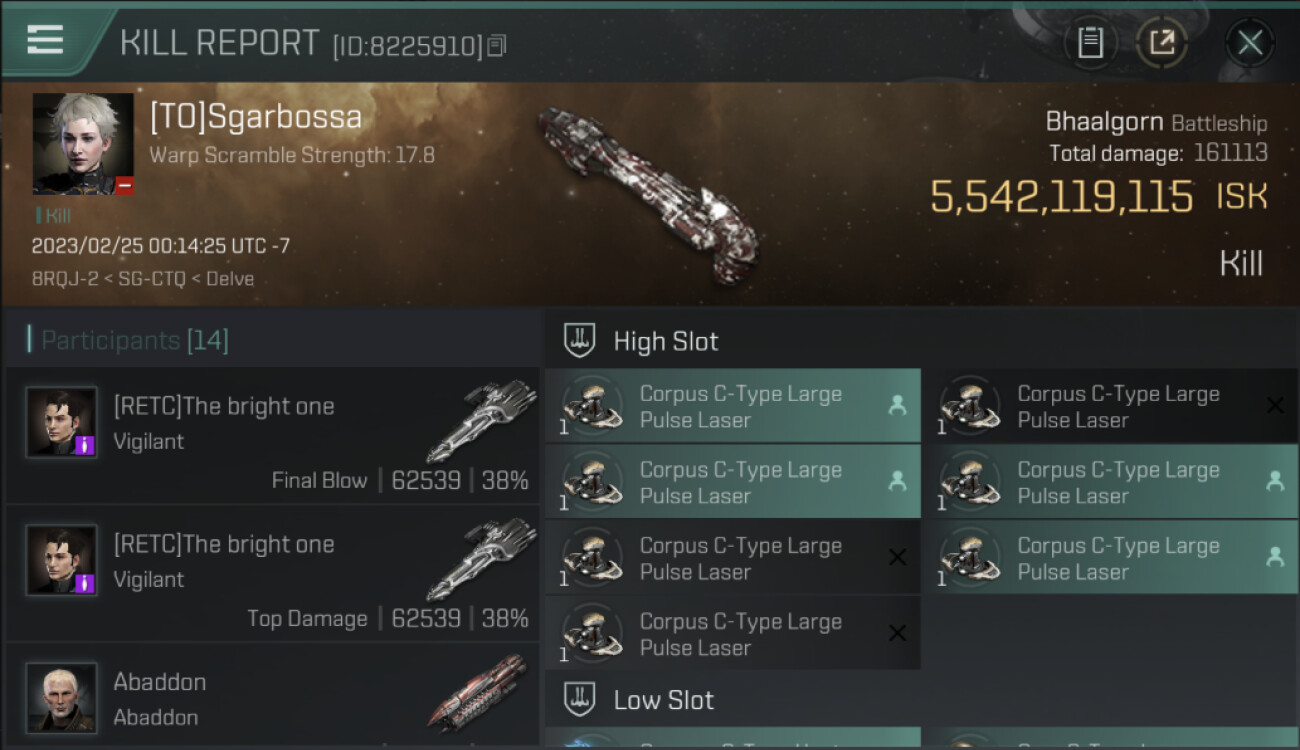Click the [TO]Sgarbossa victim name

[x=256, y=117]
